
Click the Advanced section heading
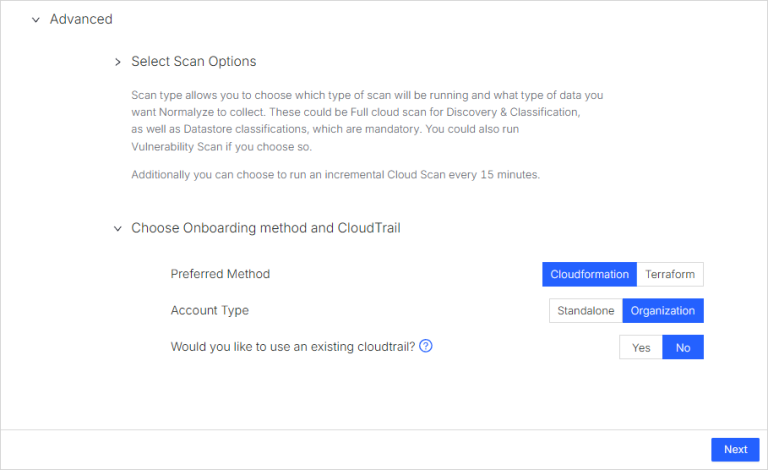click(x=81, y=19)
